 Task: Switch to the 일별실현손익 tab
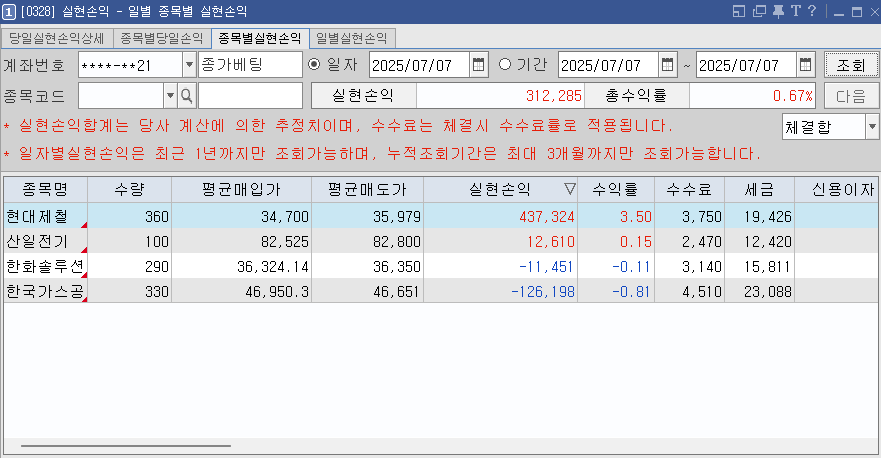(x=353, y=38)
